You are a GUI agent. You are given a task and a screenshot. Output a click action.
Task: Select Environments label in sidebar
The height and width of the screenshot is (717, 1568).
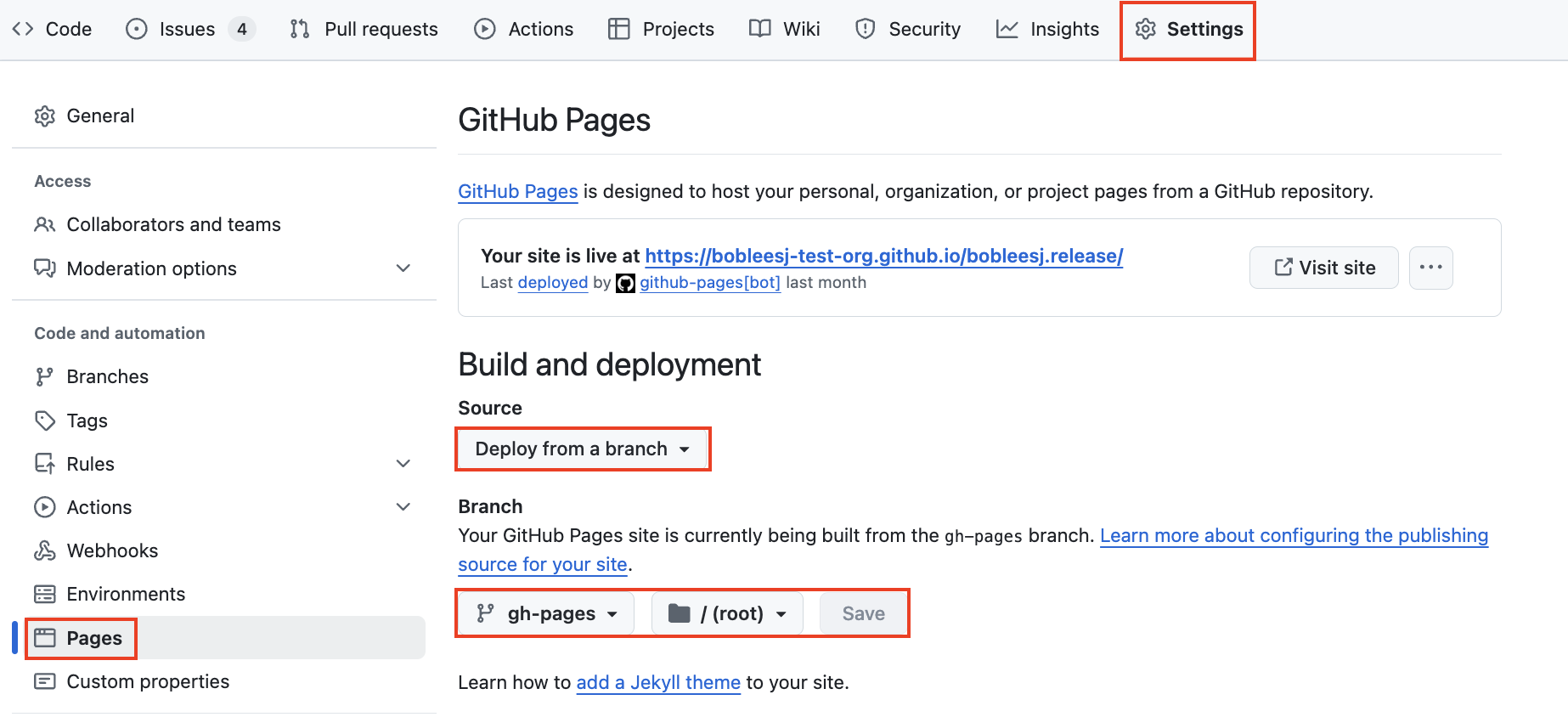(x=126, y=594)
